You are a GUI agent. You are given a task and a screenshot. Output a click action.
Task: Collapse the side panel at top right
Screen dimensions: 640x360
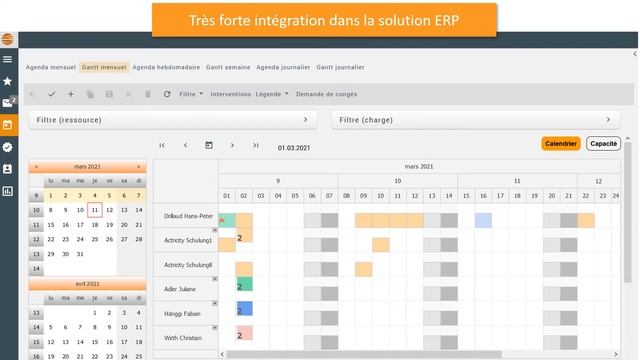pos(635,54)
